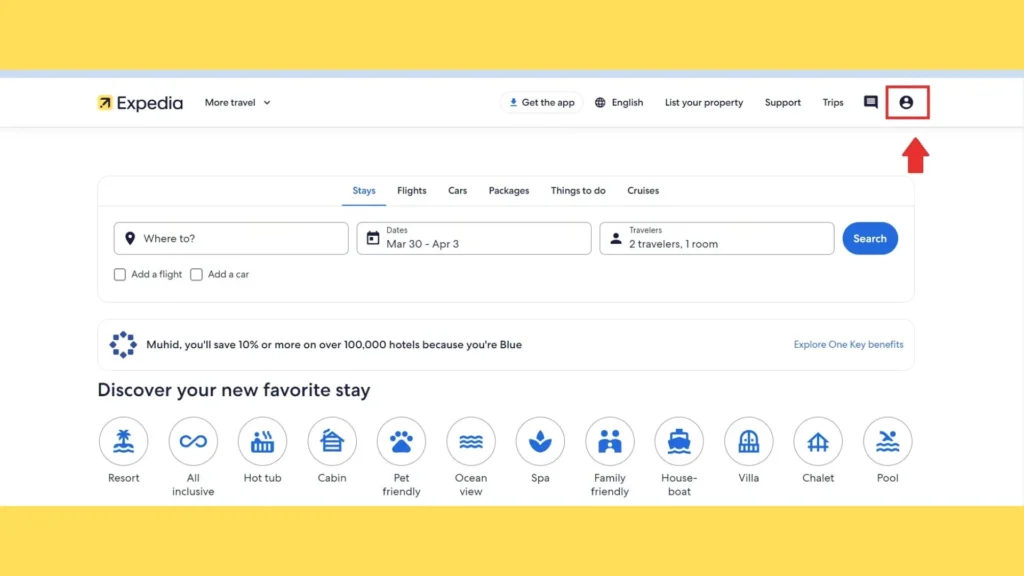The image size is (1024, 576).
Task: Check the Add a car checkbox
Action: [x=197, y=274]
